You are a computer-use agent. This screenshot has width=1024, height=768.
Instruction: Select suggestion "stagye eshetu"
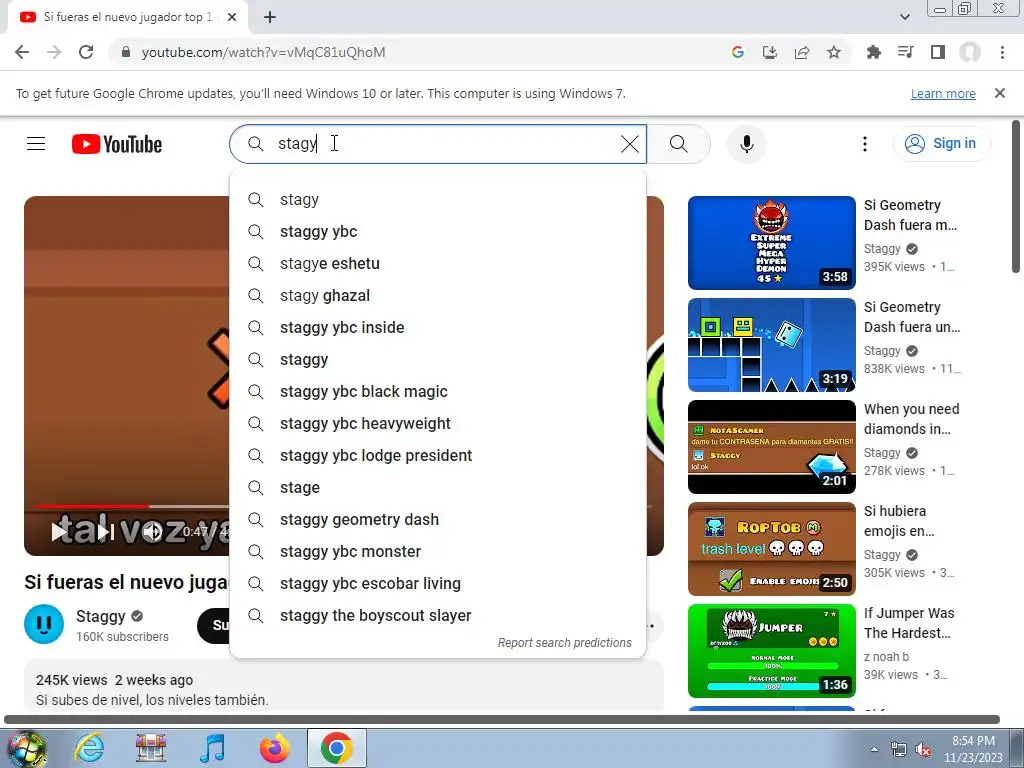[438, 264]
